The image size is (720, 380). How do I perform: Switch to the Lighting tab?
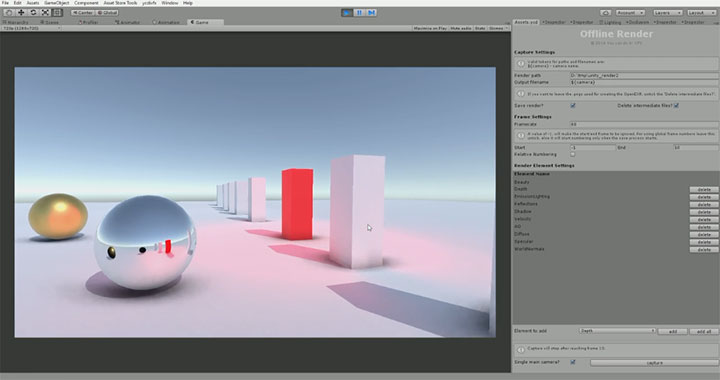(x=611, y=22)
